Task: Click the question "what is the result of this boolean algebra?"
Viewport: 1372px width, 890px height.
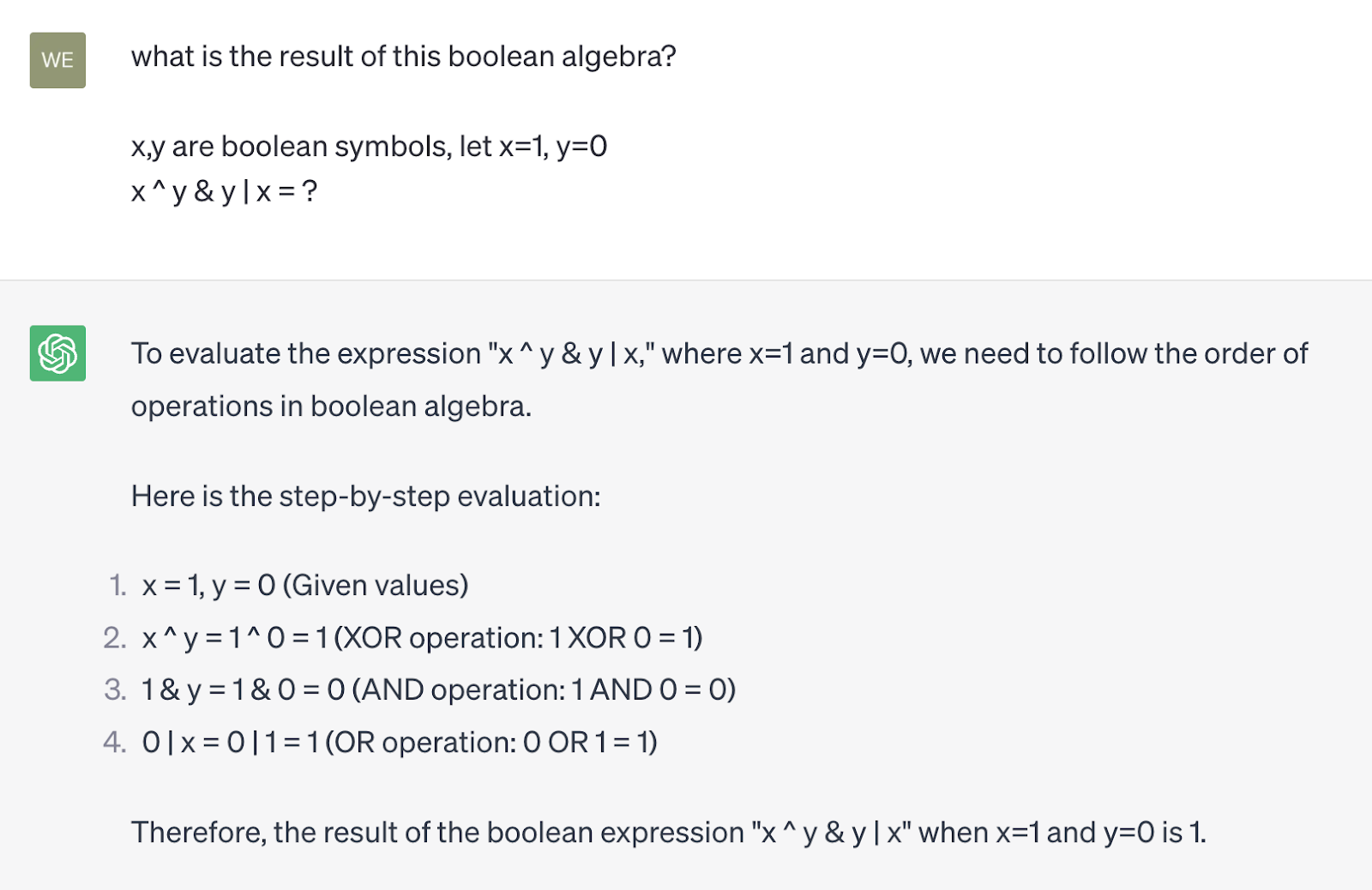Action: point(403,57)
